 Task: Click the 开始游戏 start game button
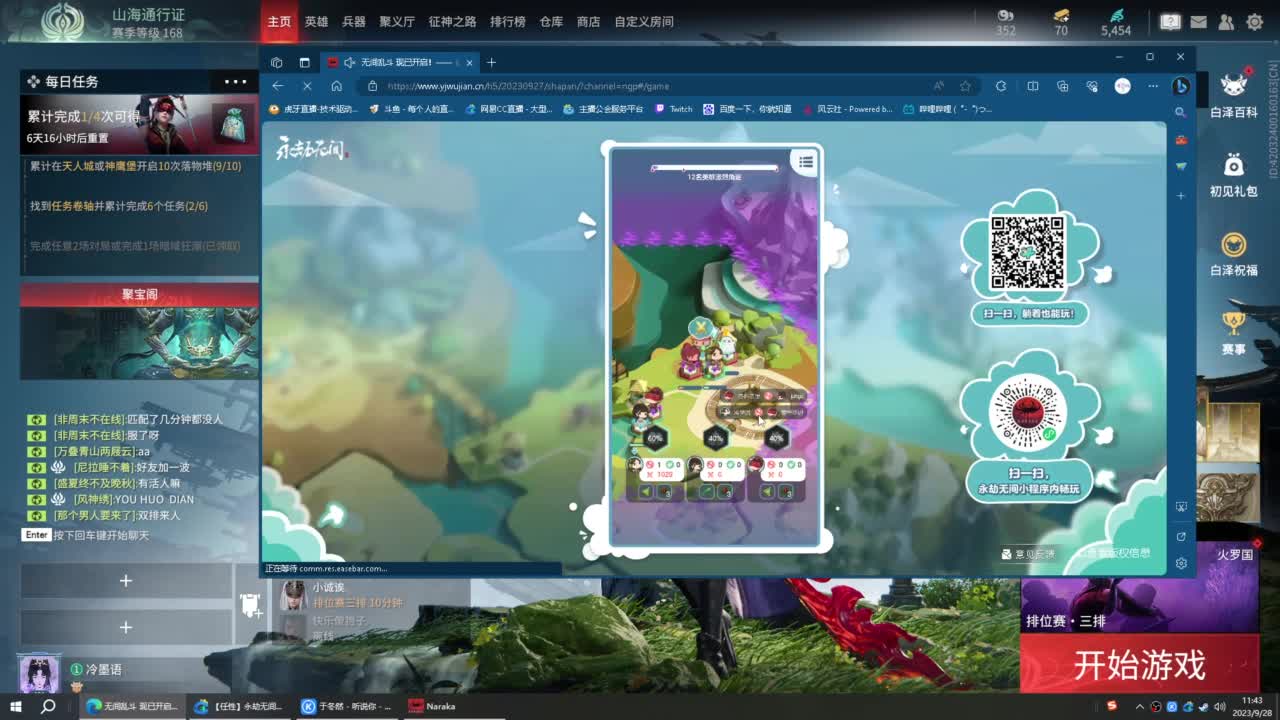[1140, 665]
